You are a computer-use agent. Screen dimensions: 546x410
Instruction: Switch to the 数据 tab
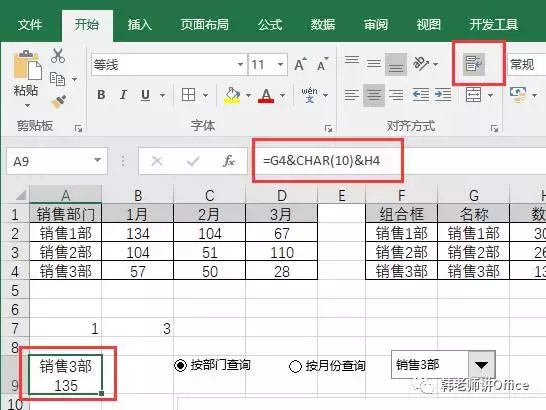coord(323,25)
